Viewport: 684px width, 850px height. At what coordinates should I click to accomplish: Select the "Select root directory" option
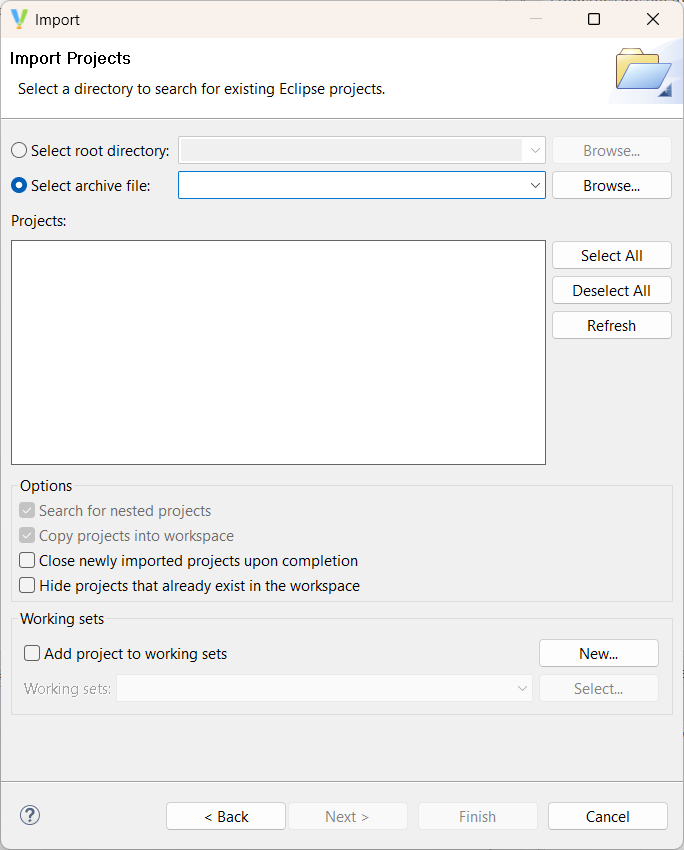(x=17, y=150)
